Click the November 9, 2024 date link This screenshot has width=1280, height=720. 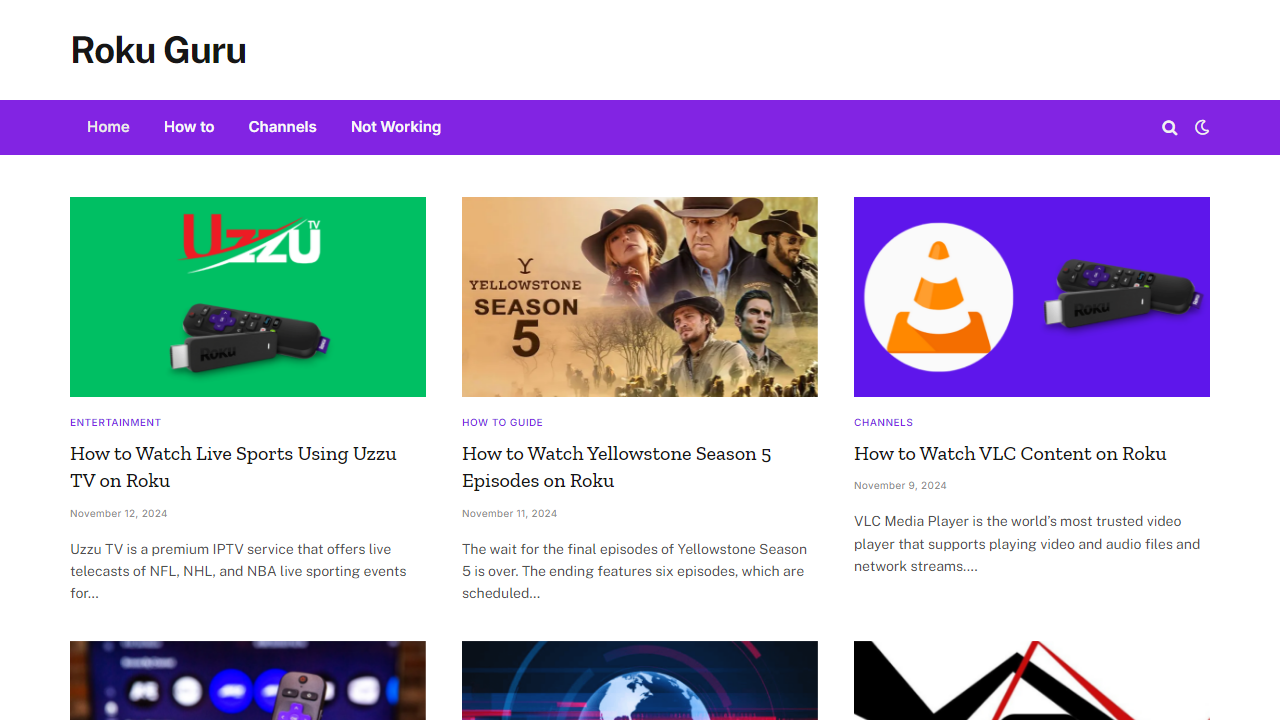coord(900,485)
